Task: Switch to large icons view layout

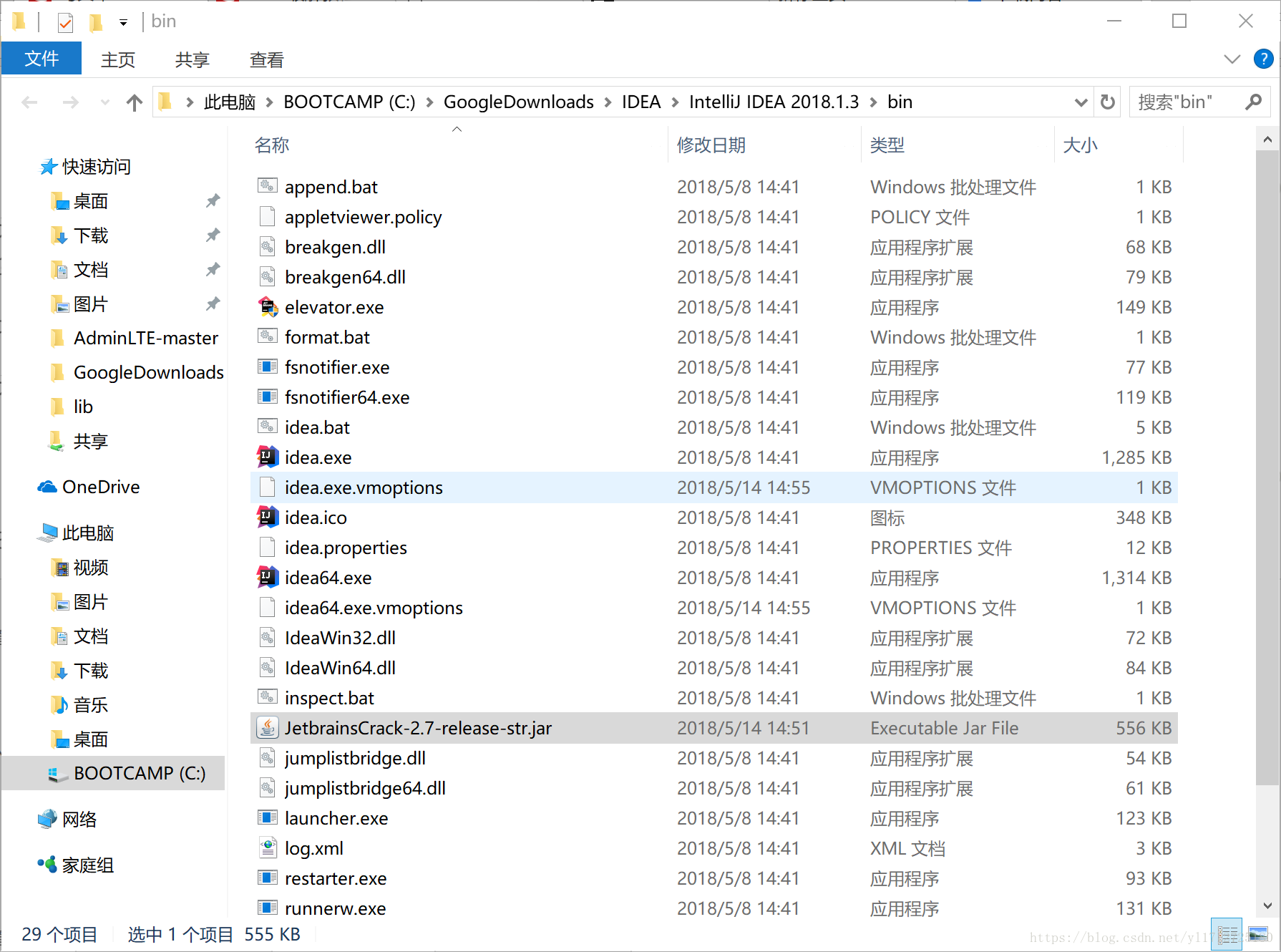Action: pos(1258,934)
